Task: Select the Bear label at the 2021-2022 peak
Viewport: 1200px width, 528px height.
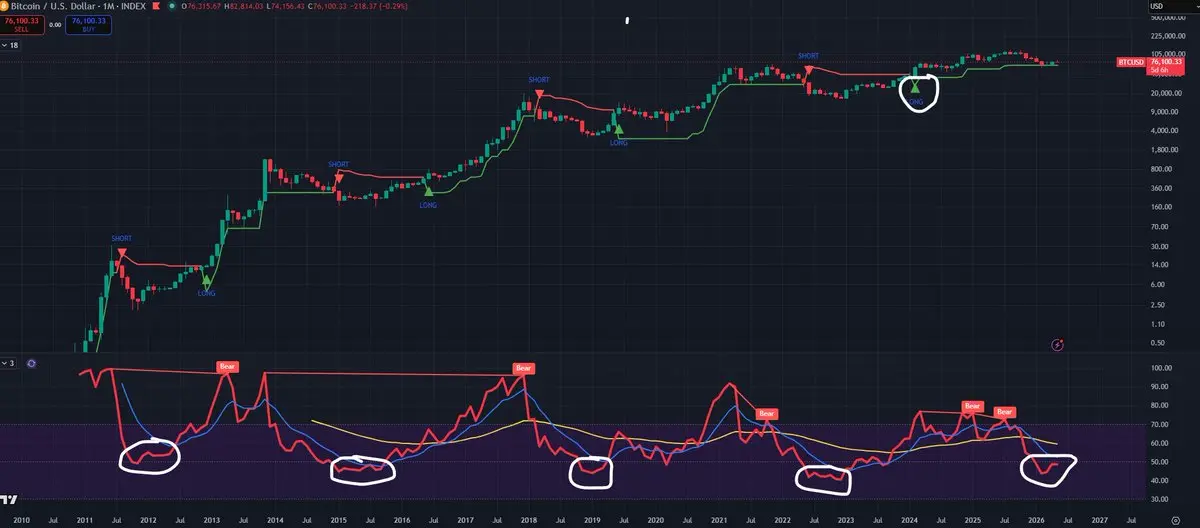Action: point(766,413)
